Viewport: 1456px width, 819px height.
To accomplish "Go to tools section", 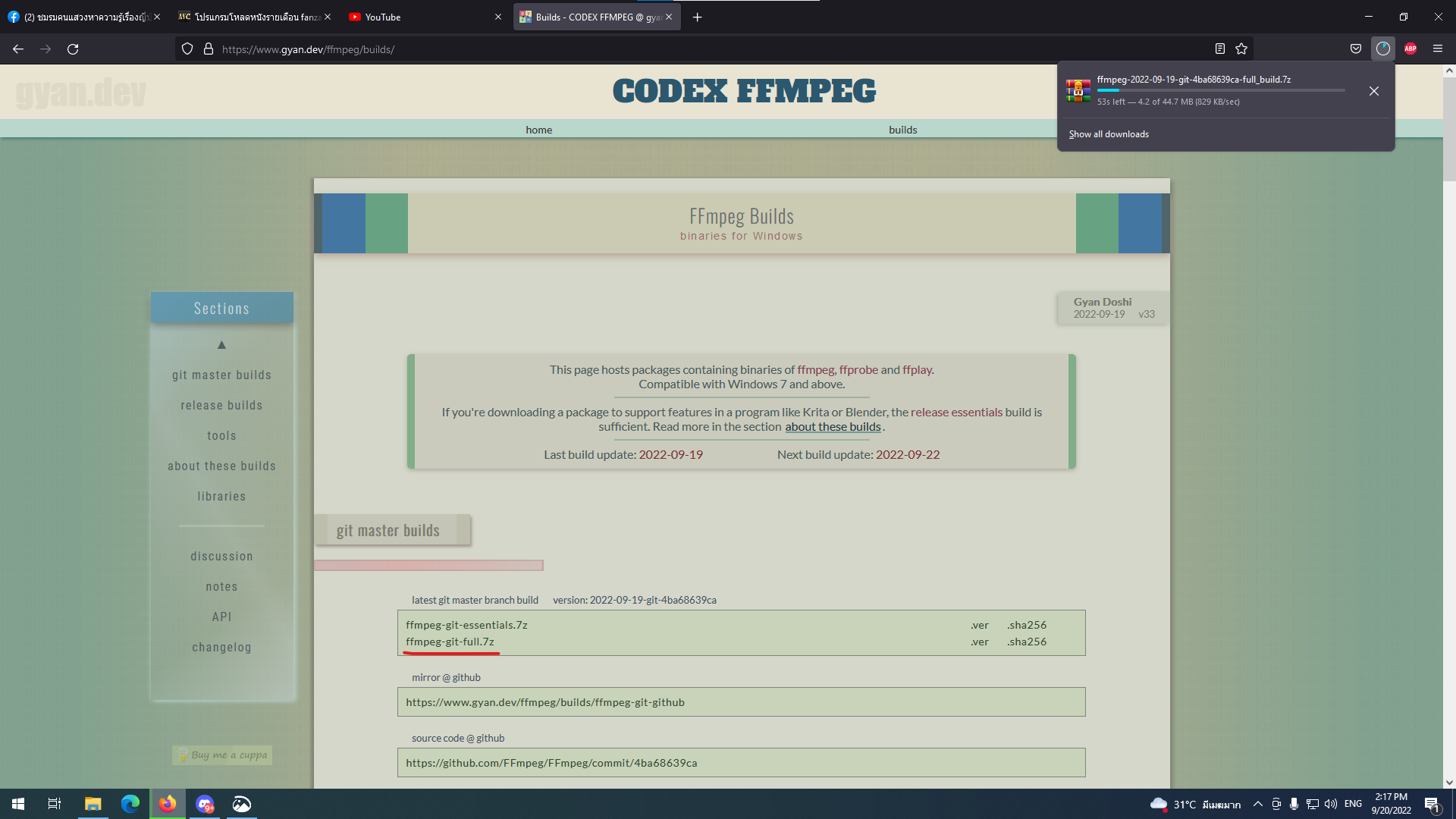I will (221, 436).
